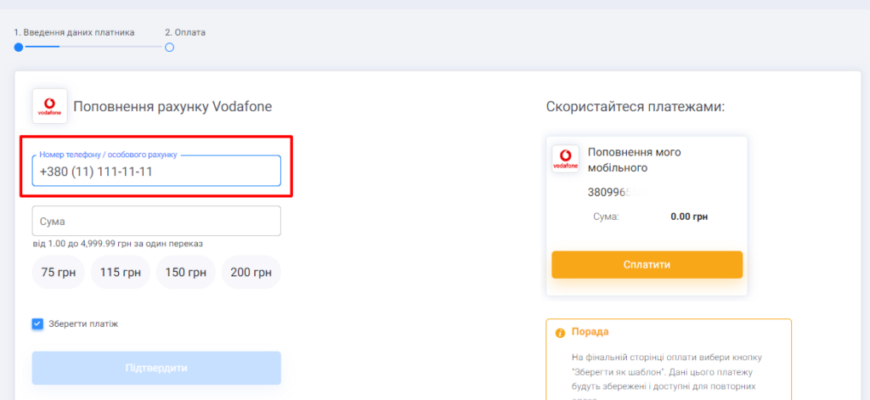Click the Порада heading text

[x=590, y=332]
